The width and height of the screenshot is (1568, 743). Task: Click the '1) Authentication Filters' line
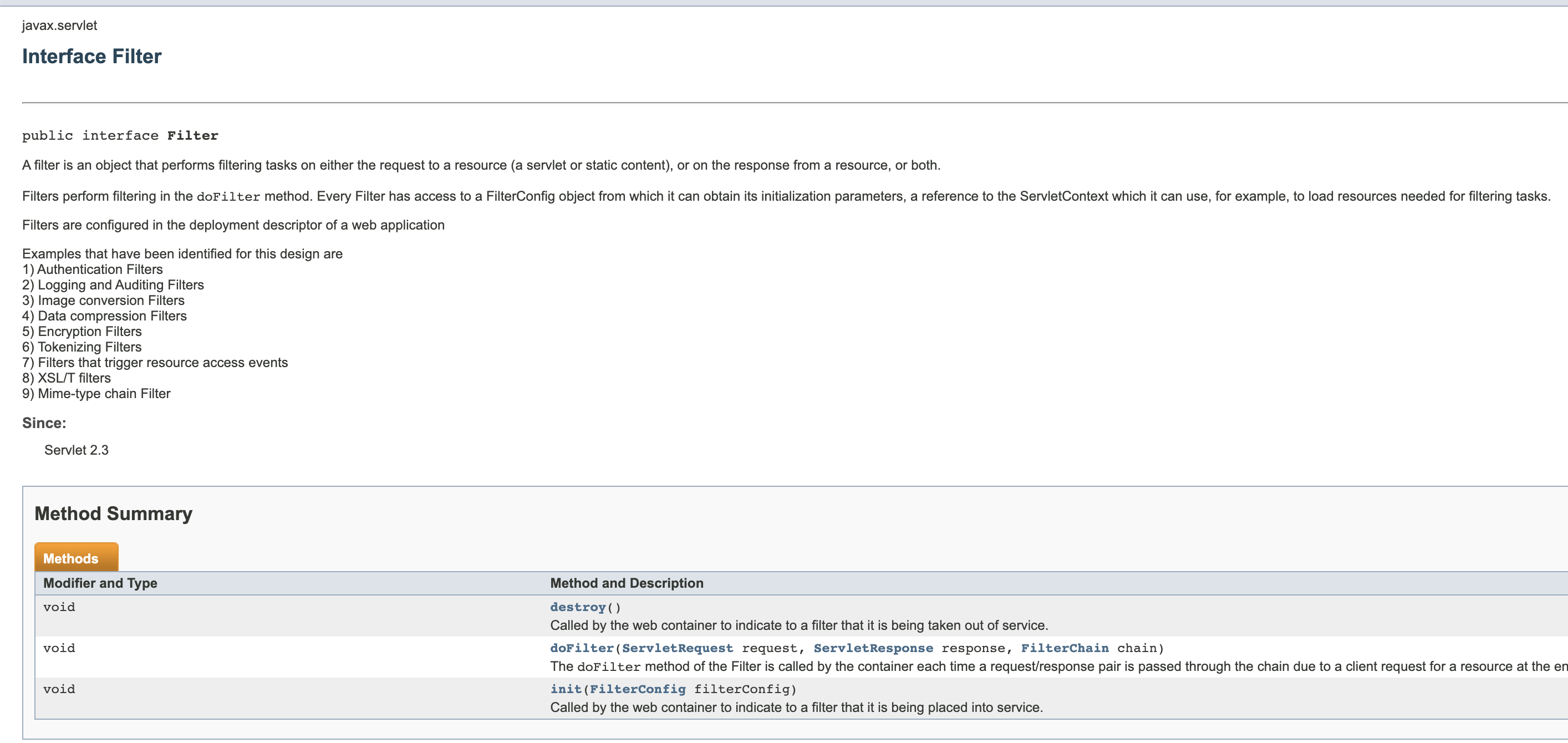(x=93, y=269)
